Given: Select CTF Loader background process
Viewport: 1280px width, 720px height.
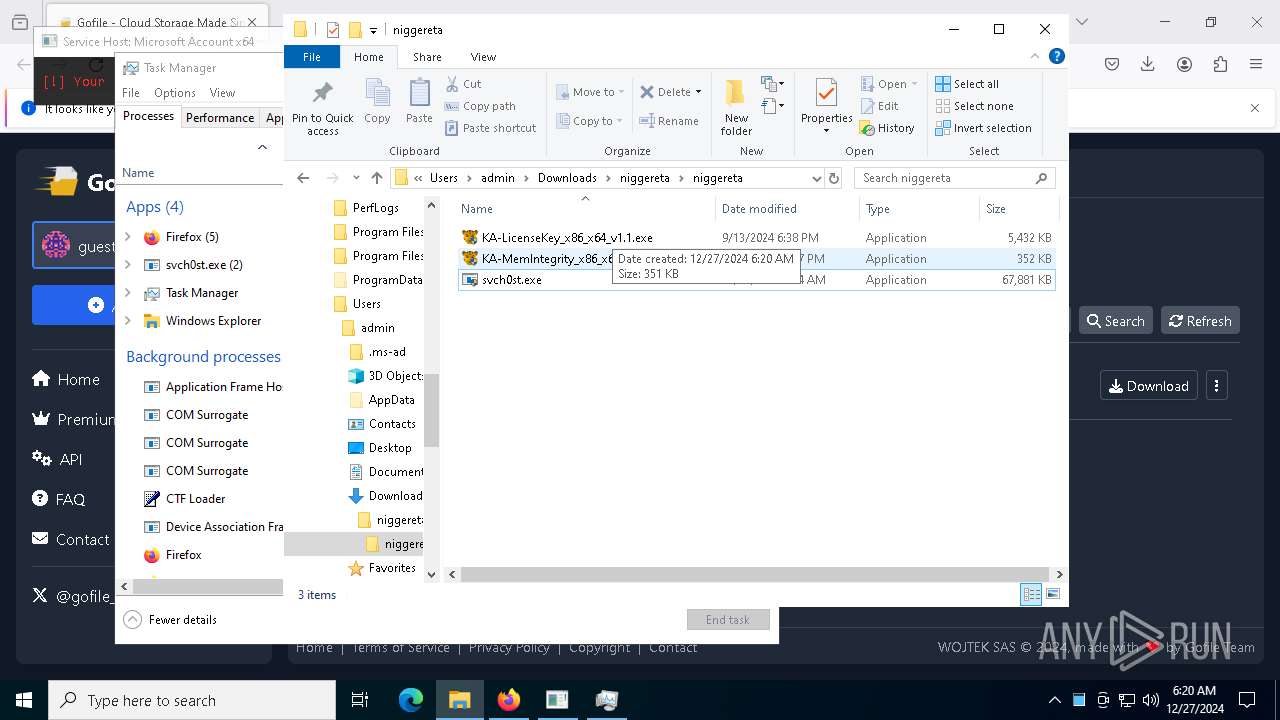Looking at the screenshot, I should (195, 499).
